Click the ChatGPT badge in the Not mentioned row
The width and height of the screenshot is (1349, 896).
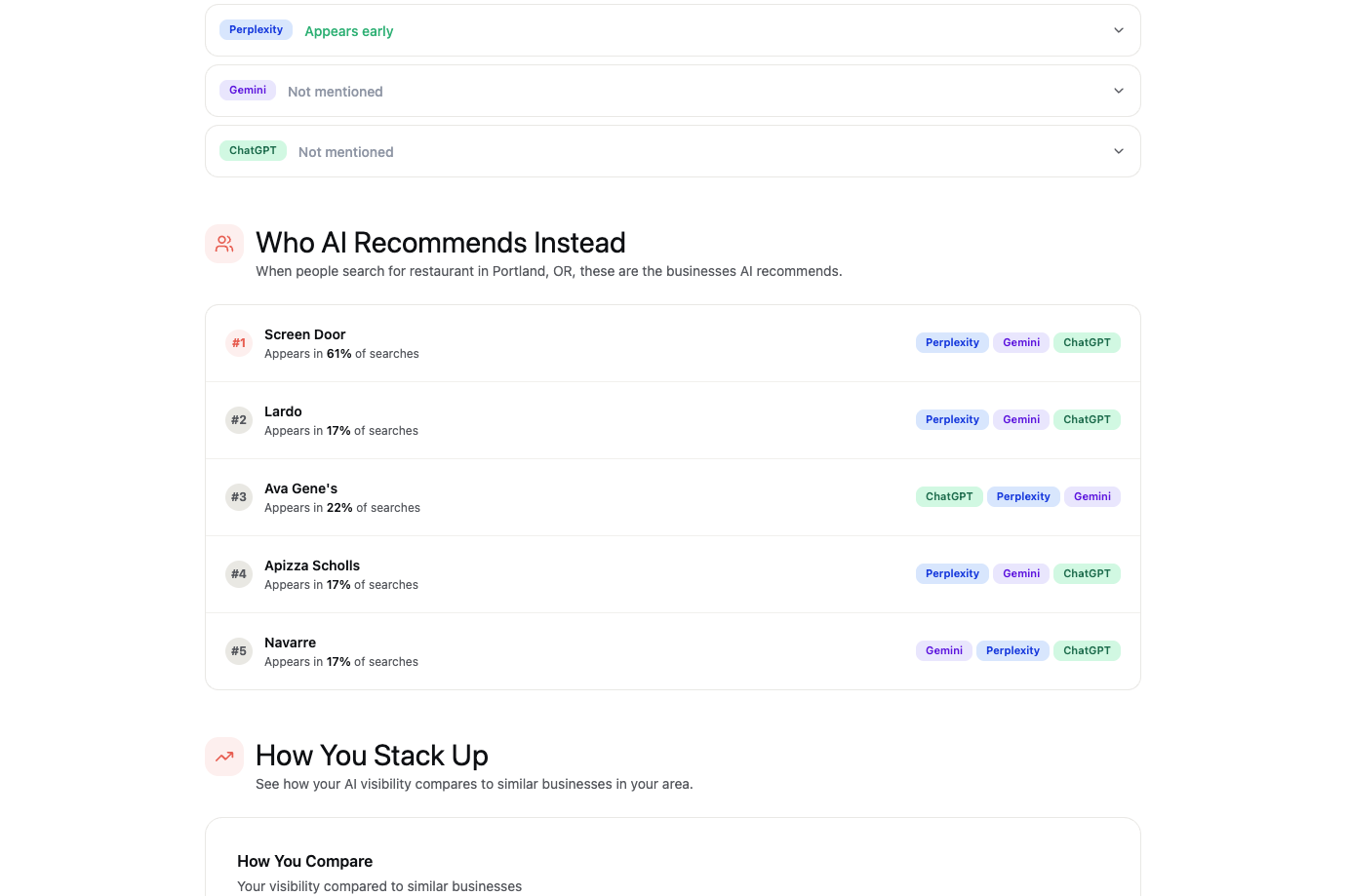(253, 151)
